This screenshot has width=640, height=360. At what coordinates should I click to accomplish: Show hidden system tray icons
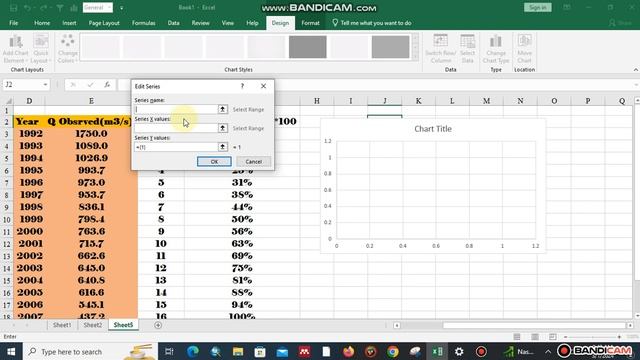point(548,351)
